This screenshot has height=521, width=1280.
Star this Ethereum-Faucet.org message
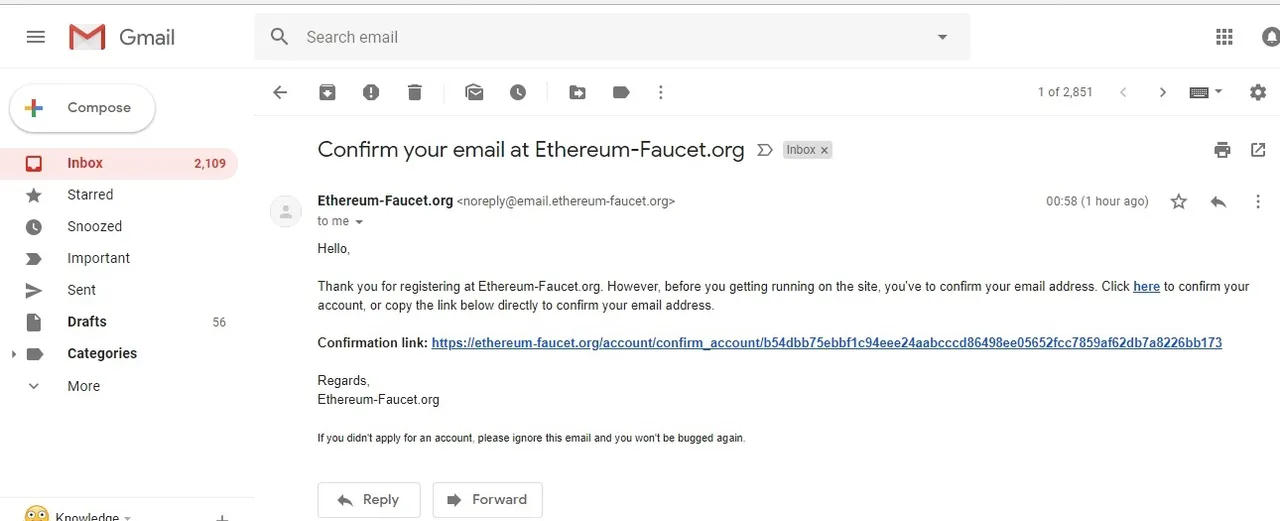click(1179, 201)
